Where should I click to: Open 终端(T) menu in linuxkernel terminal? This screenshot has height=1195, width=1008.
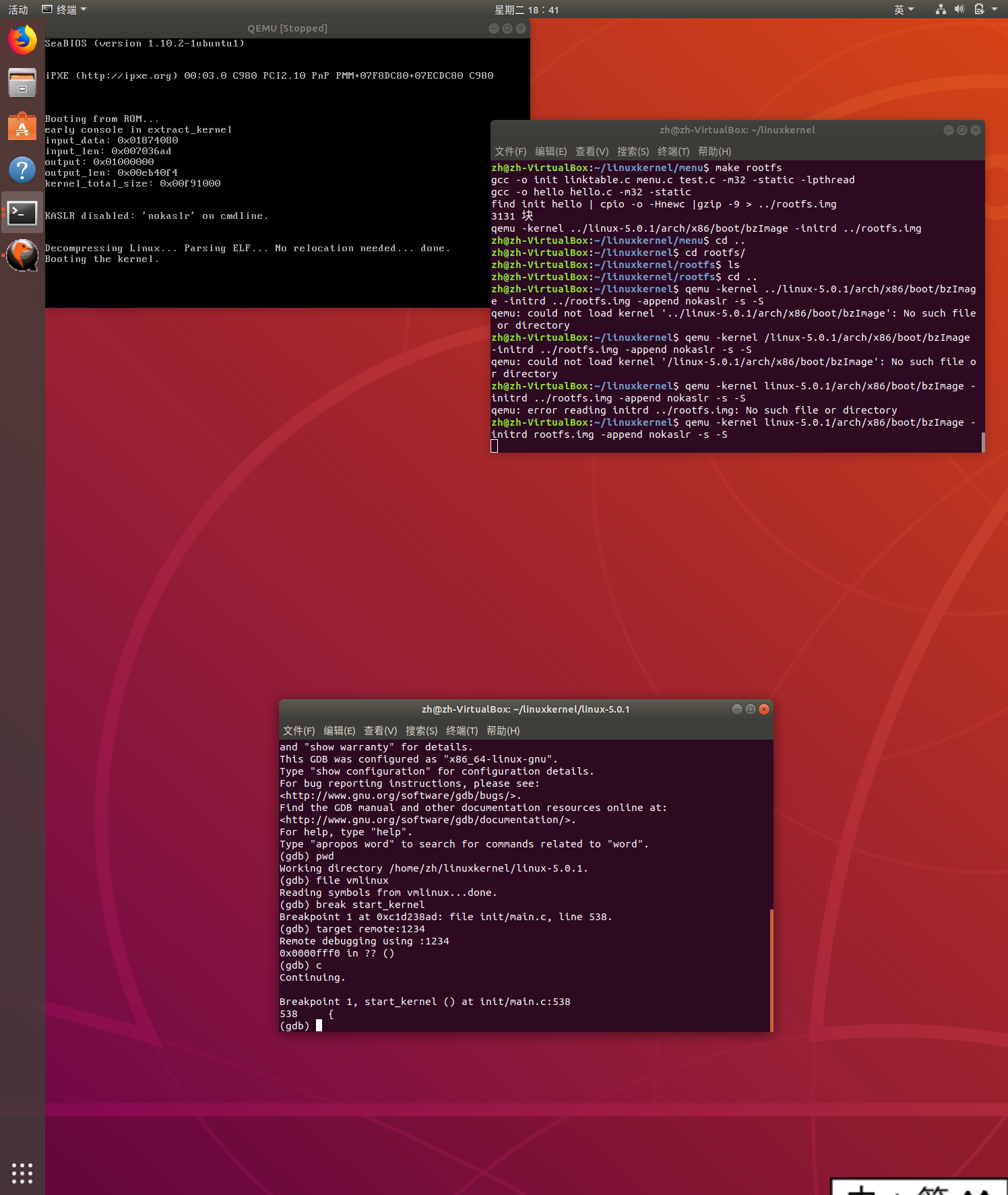coord(673,152)
